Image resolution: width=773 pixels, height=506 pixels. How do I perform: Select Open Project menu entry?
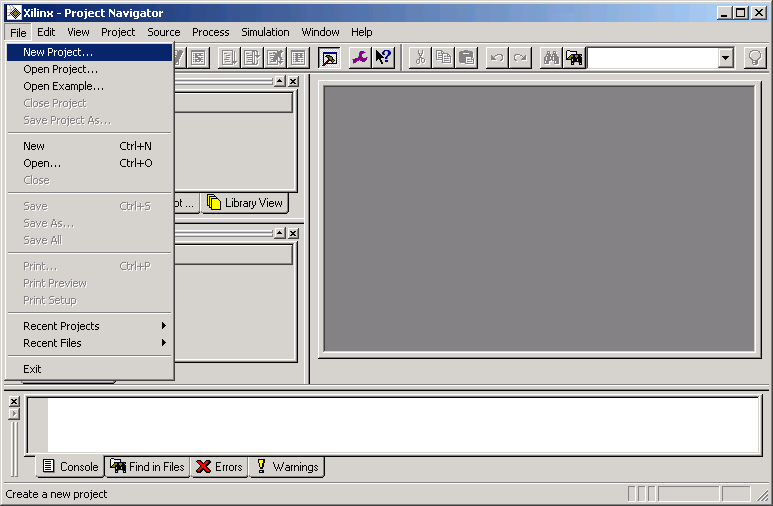tap(89, 69)
